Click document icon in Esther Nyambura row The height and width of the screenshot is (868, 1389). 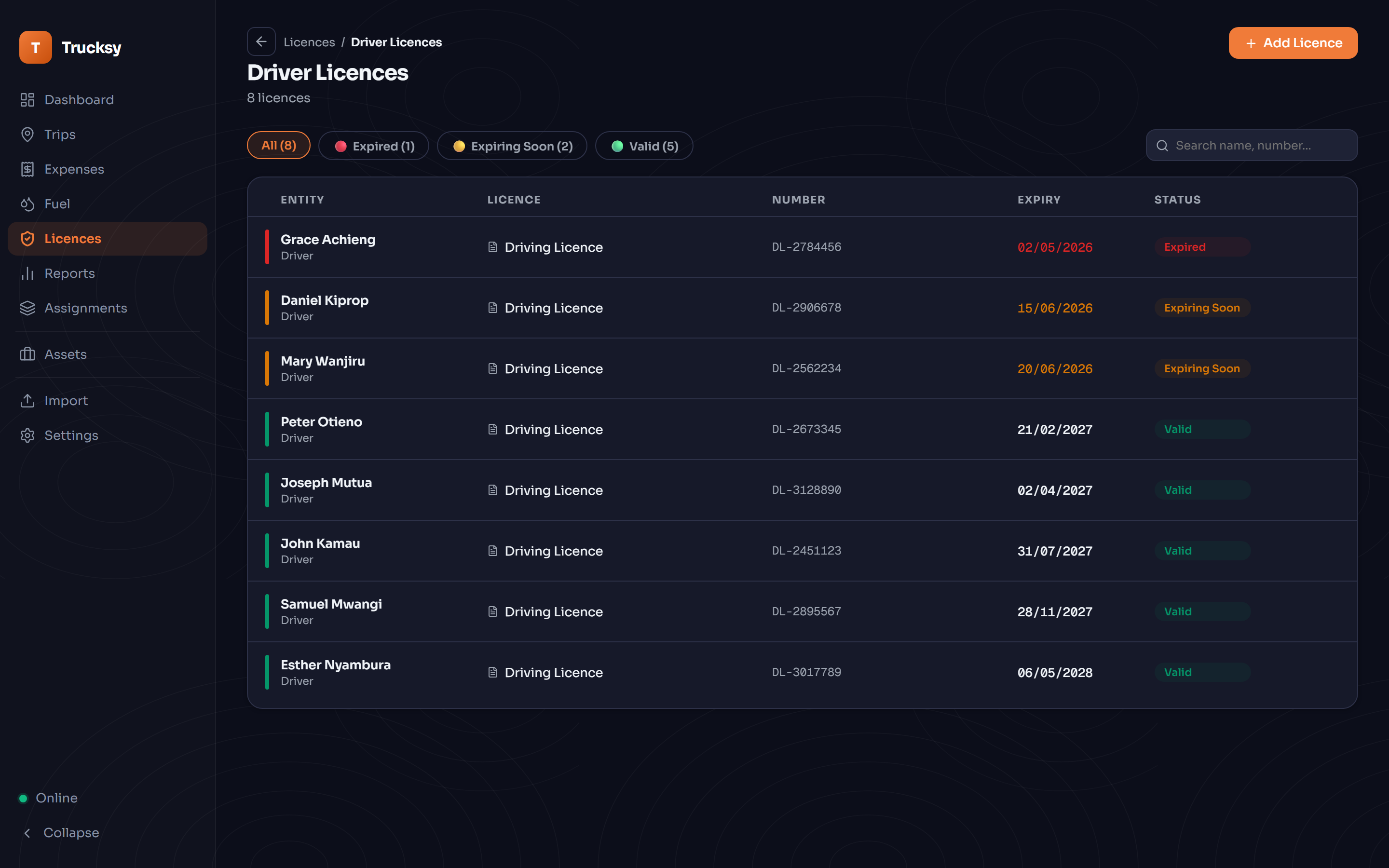click(492, 673)
